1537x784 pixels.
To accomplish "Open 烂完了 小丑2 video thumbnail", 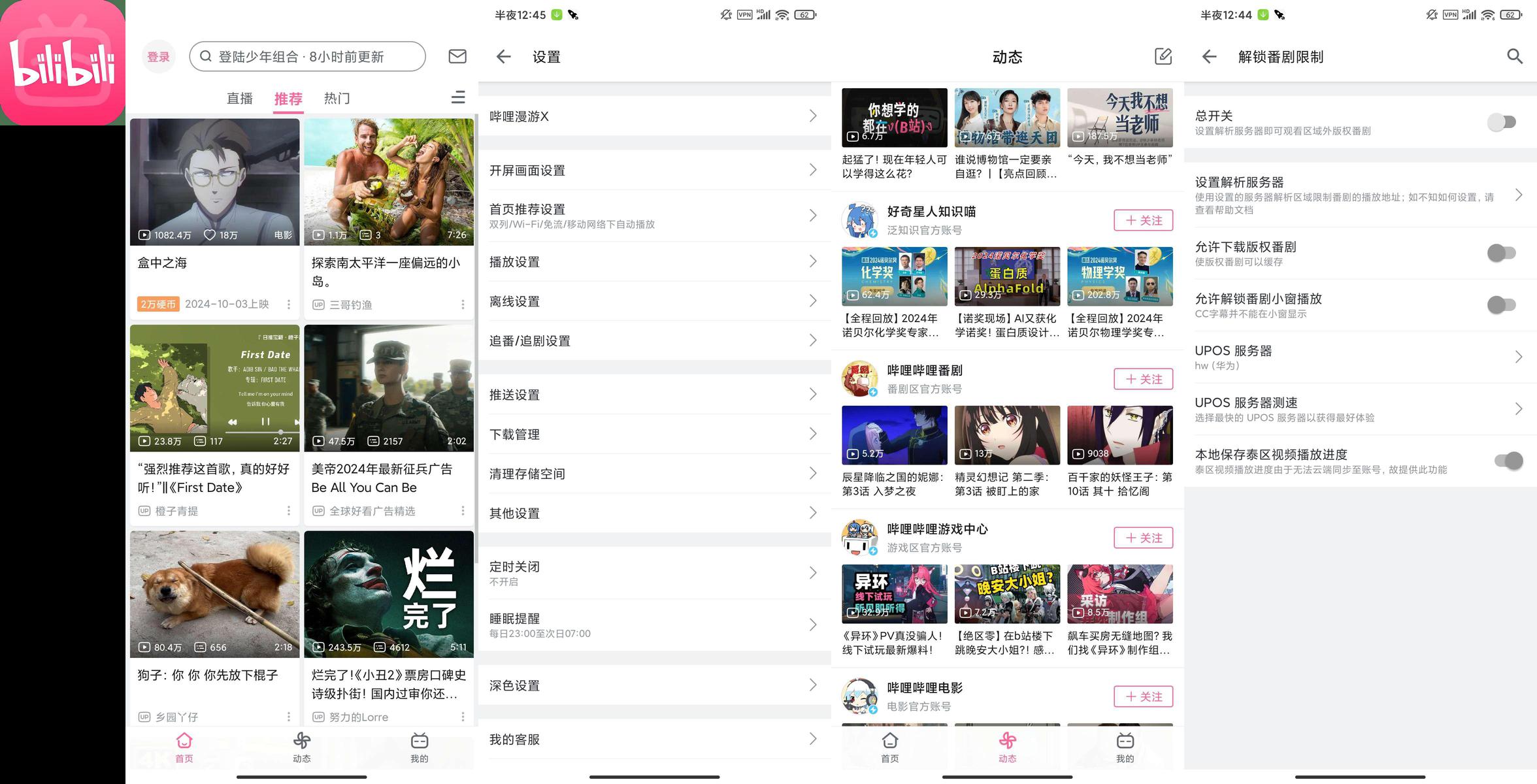I will coord(389,594).
